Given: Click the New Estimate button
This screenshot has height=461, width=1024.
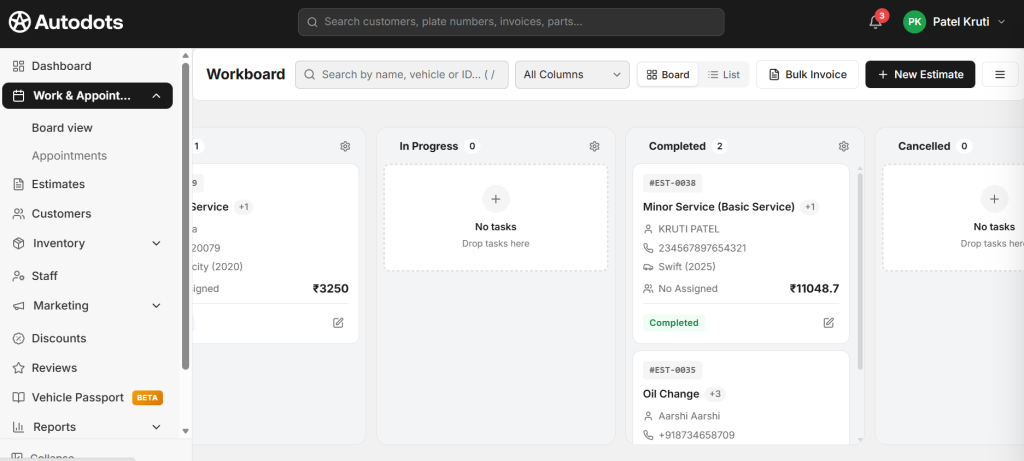Looking at the screenshot, I should [920, 75].
